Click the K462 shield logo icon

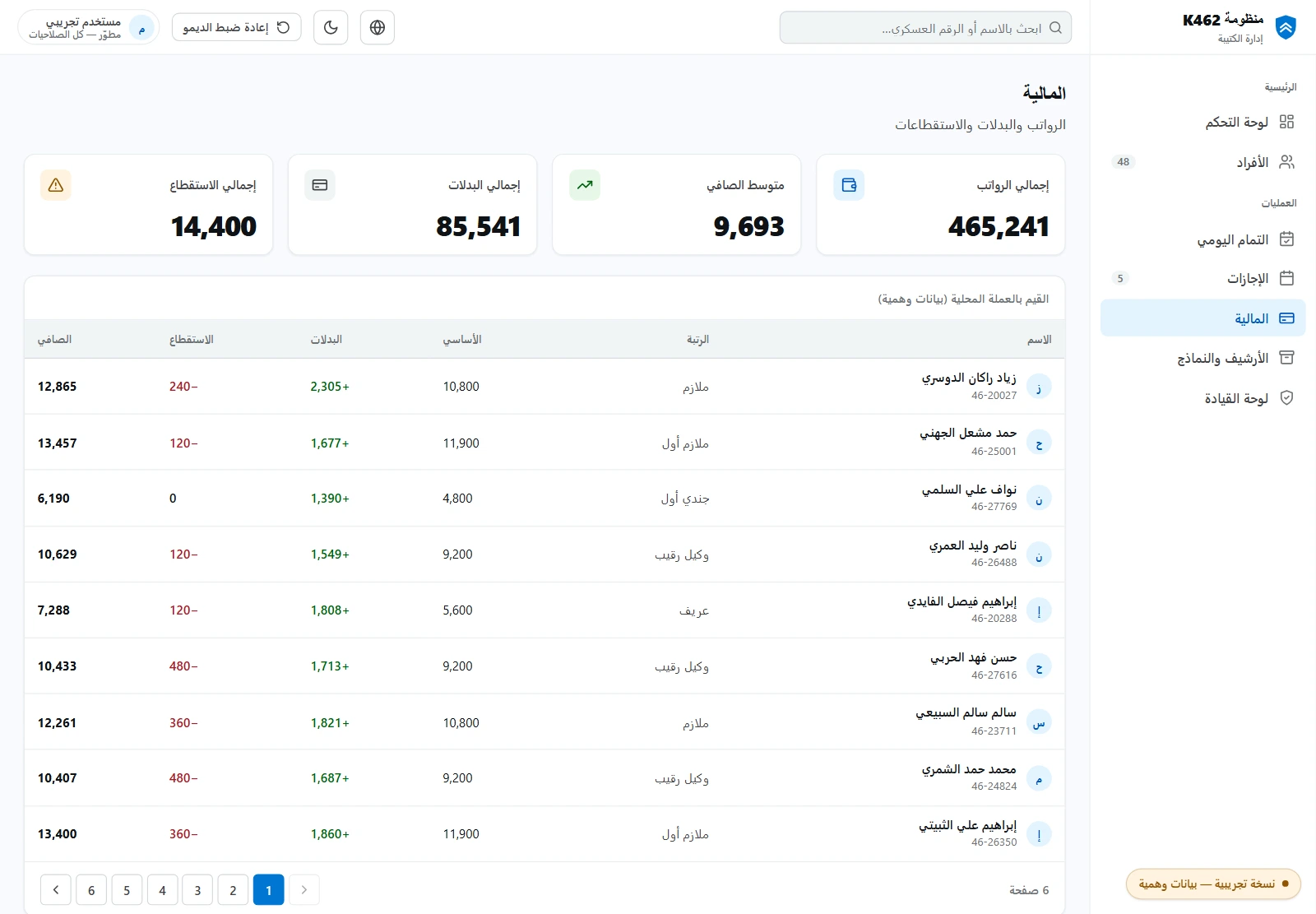coord(1286,28)
